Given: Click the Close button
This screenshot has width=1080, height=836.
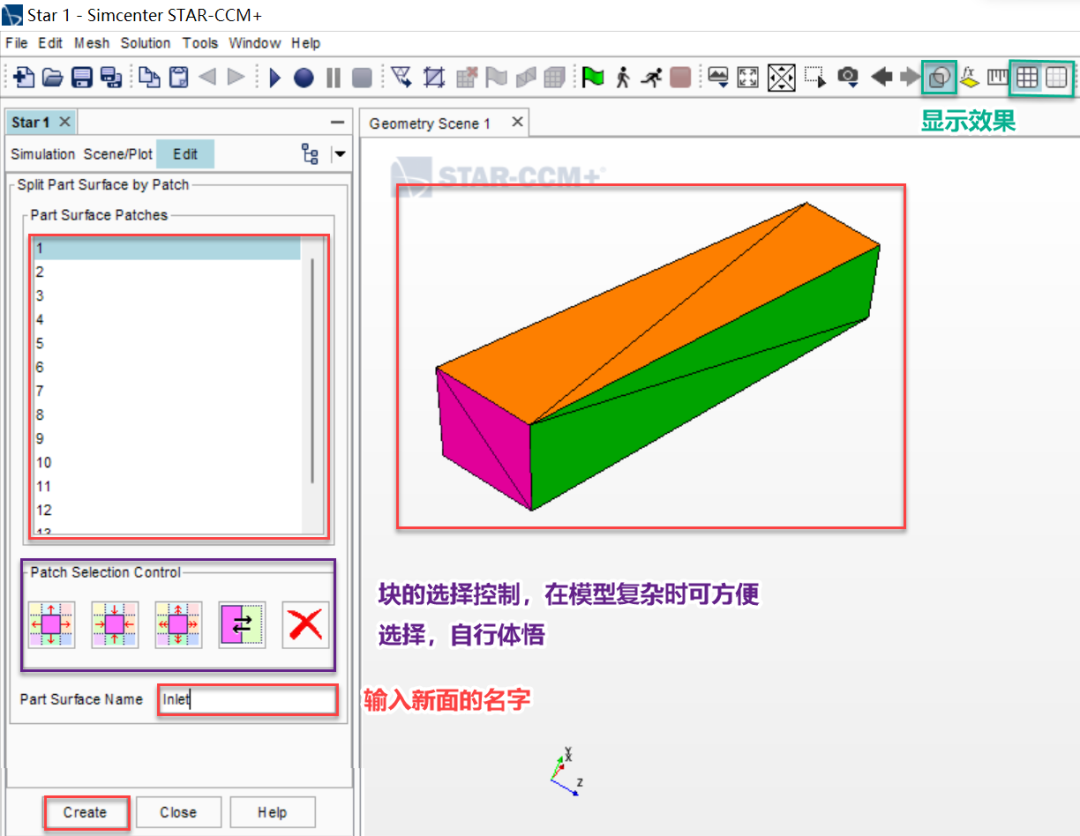Looking at the screenshot, I should coord(178,813).
